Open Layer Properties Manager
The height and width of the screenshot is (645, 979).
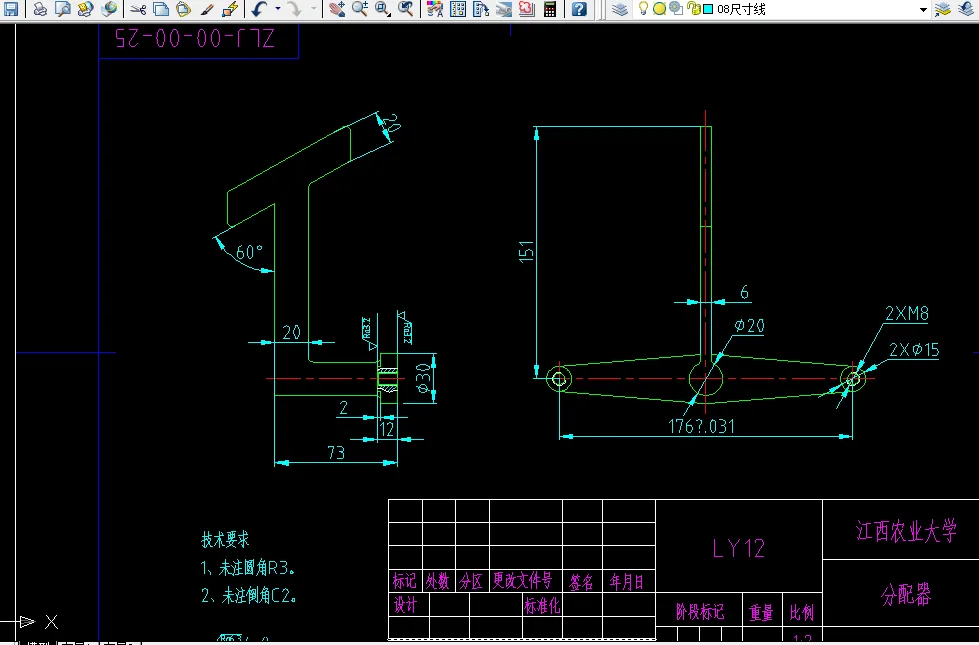pyautogui.click(x=619, y=9)
